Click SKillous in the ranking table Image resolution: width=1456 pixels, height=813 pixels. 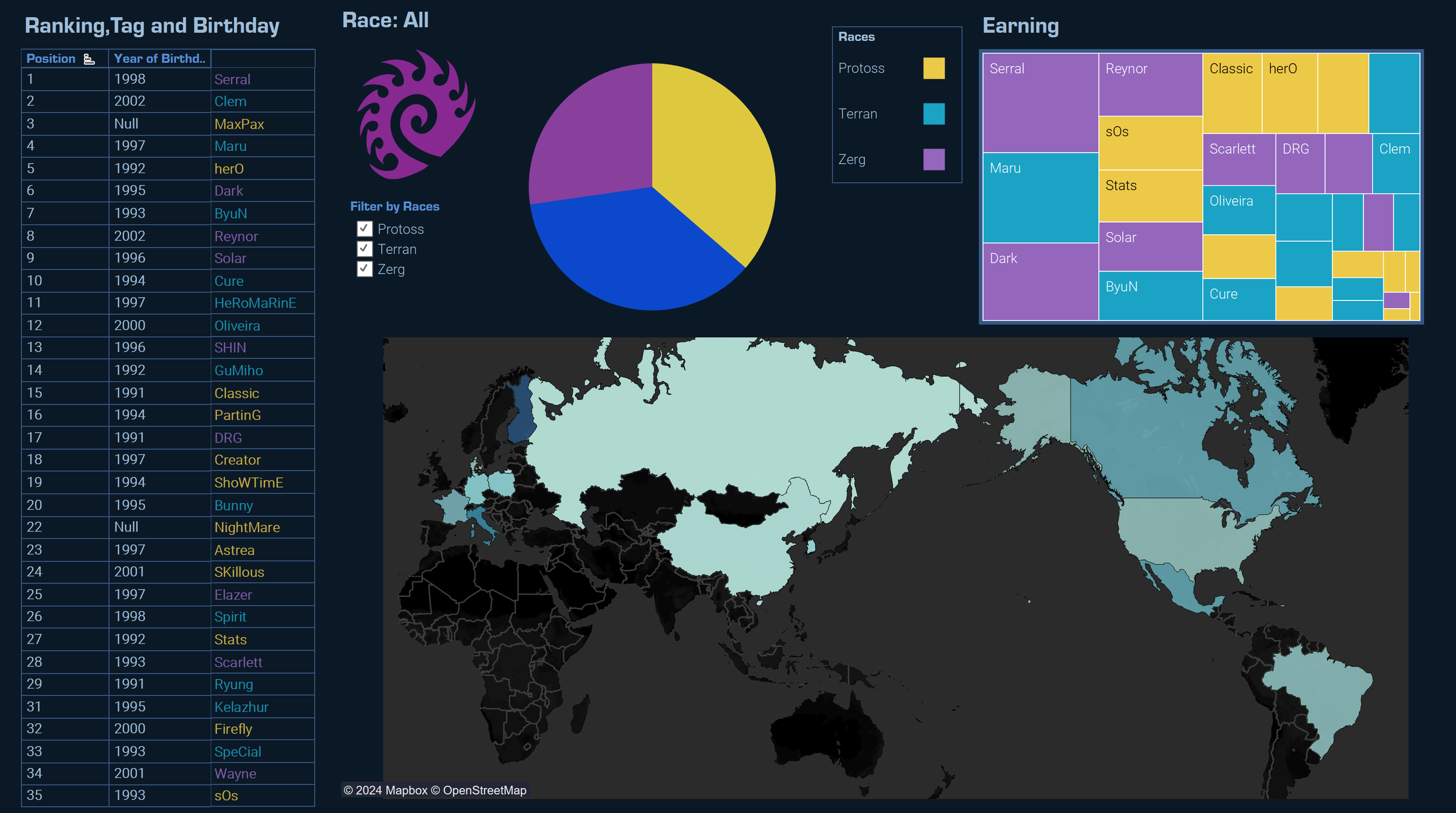coord(239,572)
